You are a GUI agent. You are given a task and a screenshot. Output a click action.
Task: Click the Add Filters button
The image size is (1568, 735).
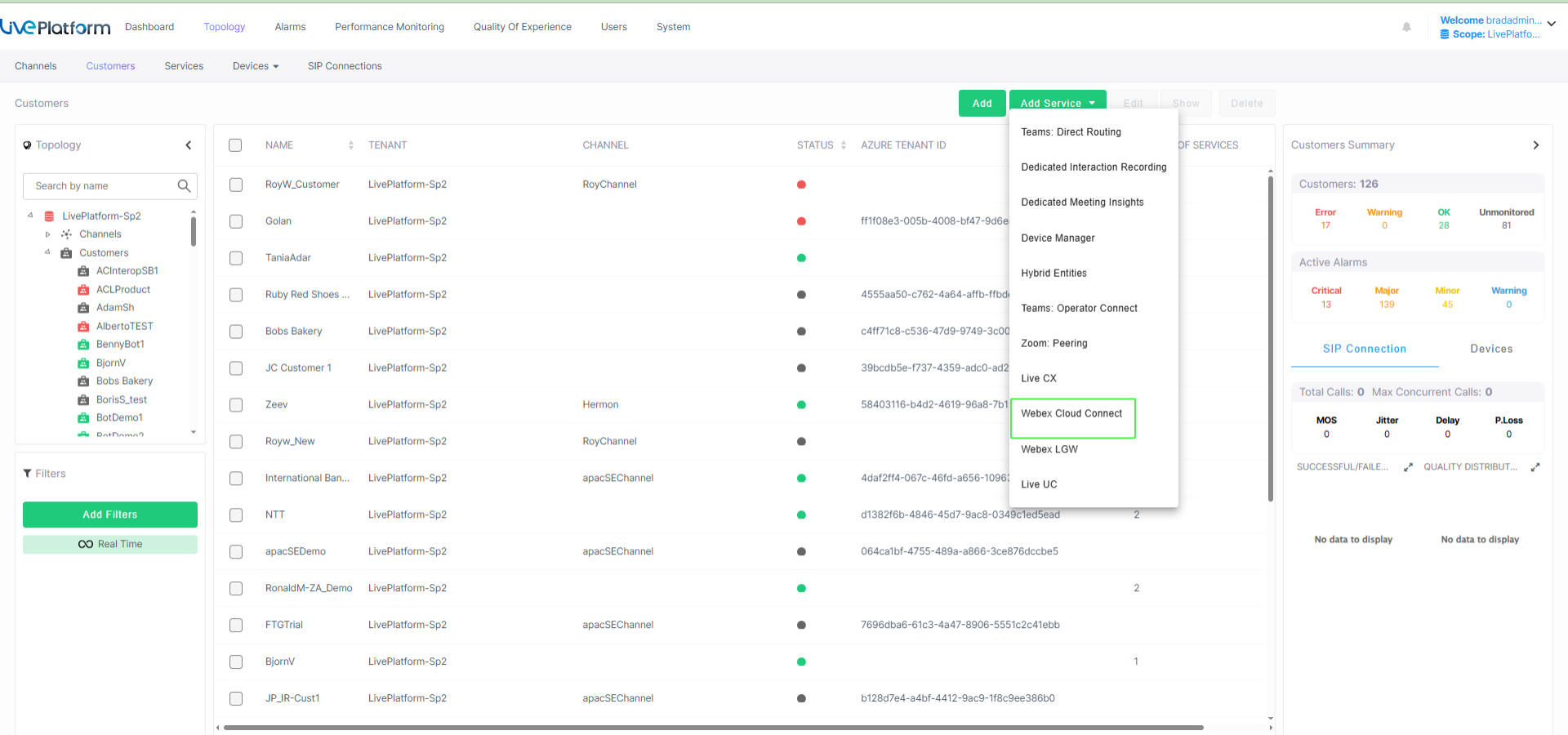110,514
